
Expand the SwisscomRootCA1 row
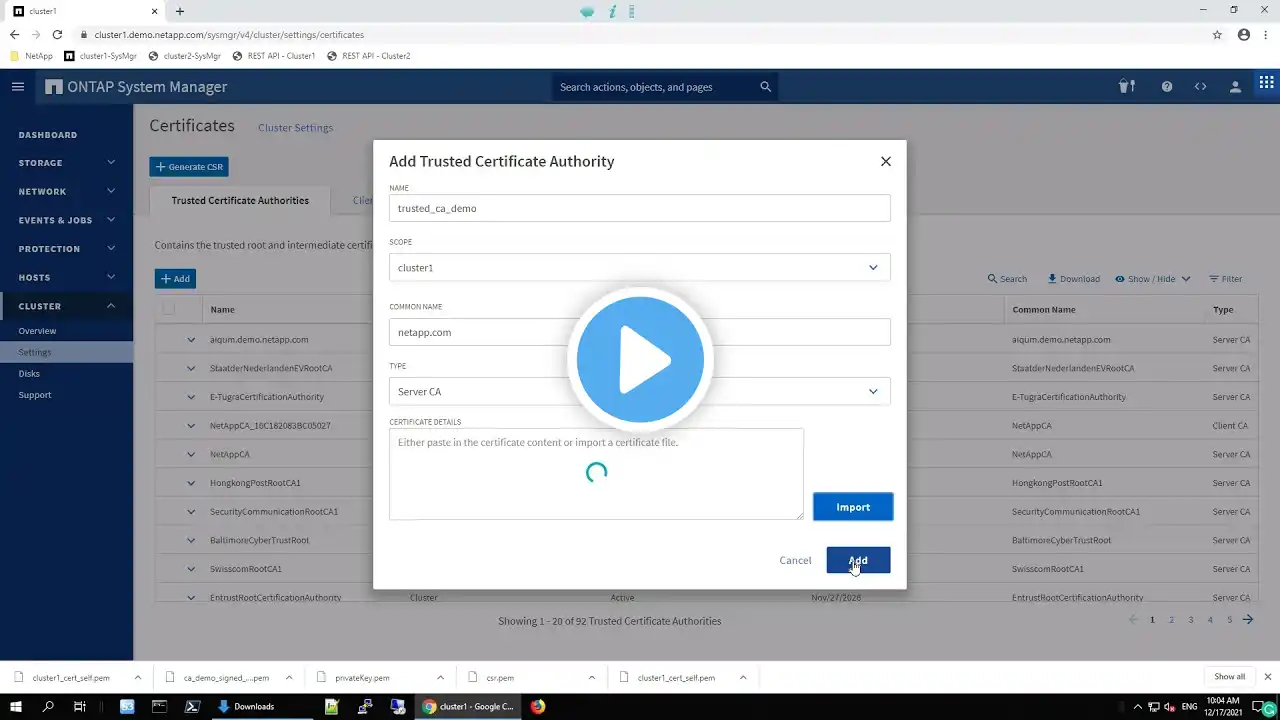coord(191,569)
